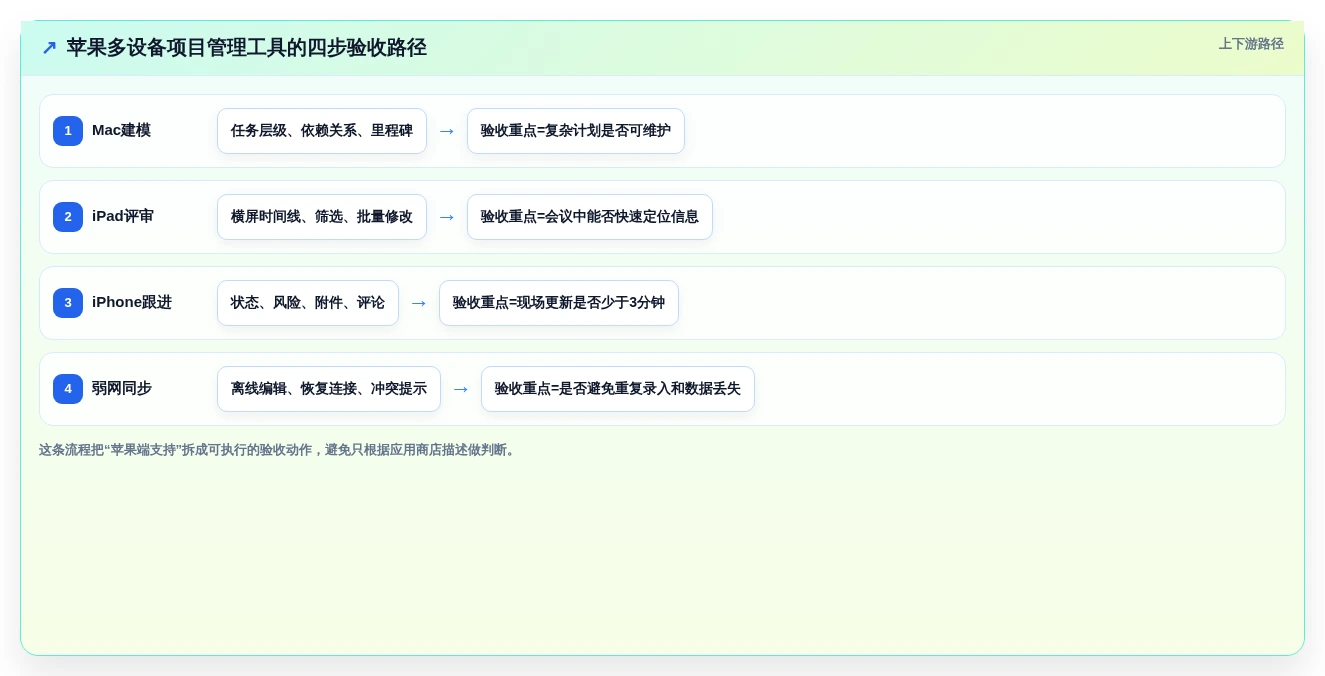The image size is (1325, 676).
Task: Click the 离线编辑、恢复连接、冲突提示 box
Action: point(329,389)
